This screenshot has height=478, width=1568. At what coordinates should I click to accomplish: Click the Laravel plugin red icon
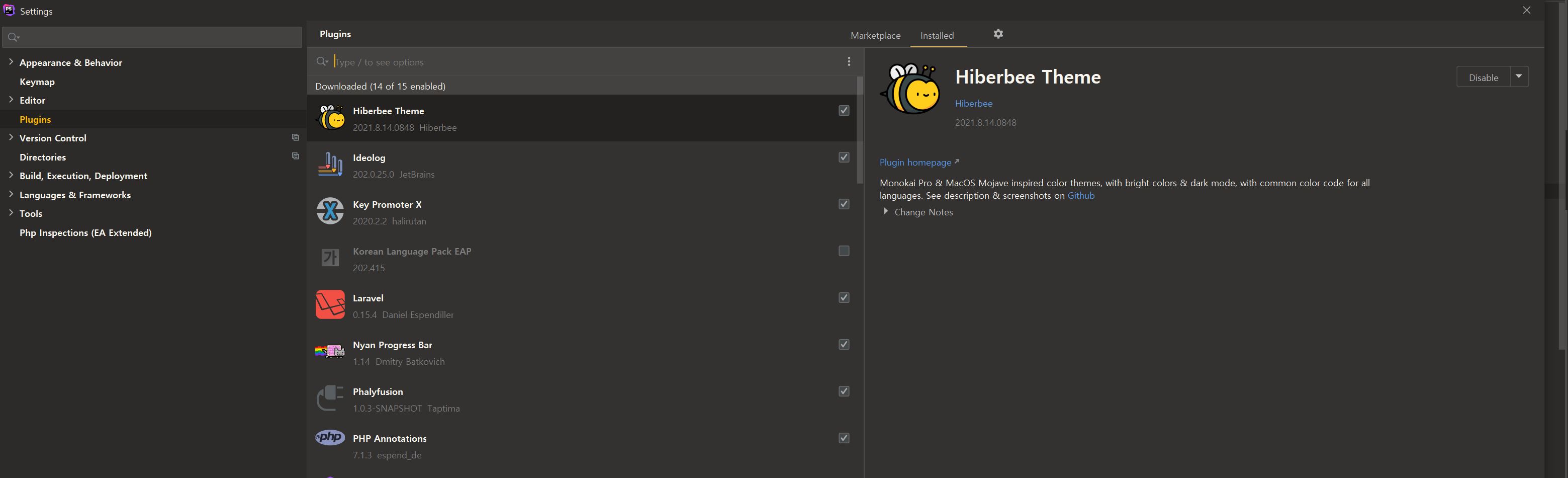(x=330, y=304)
